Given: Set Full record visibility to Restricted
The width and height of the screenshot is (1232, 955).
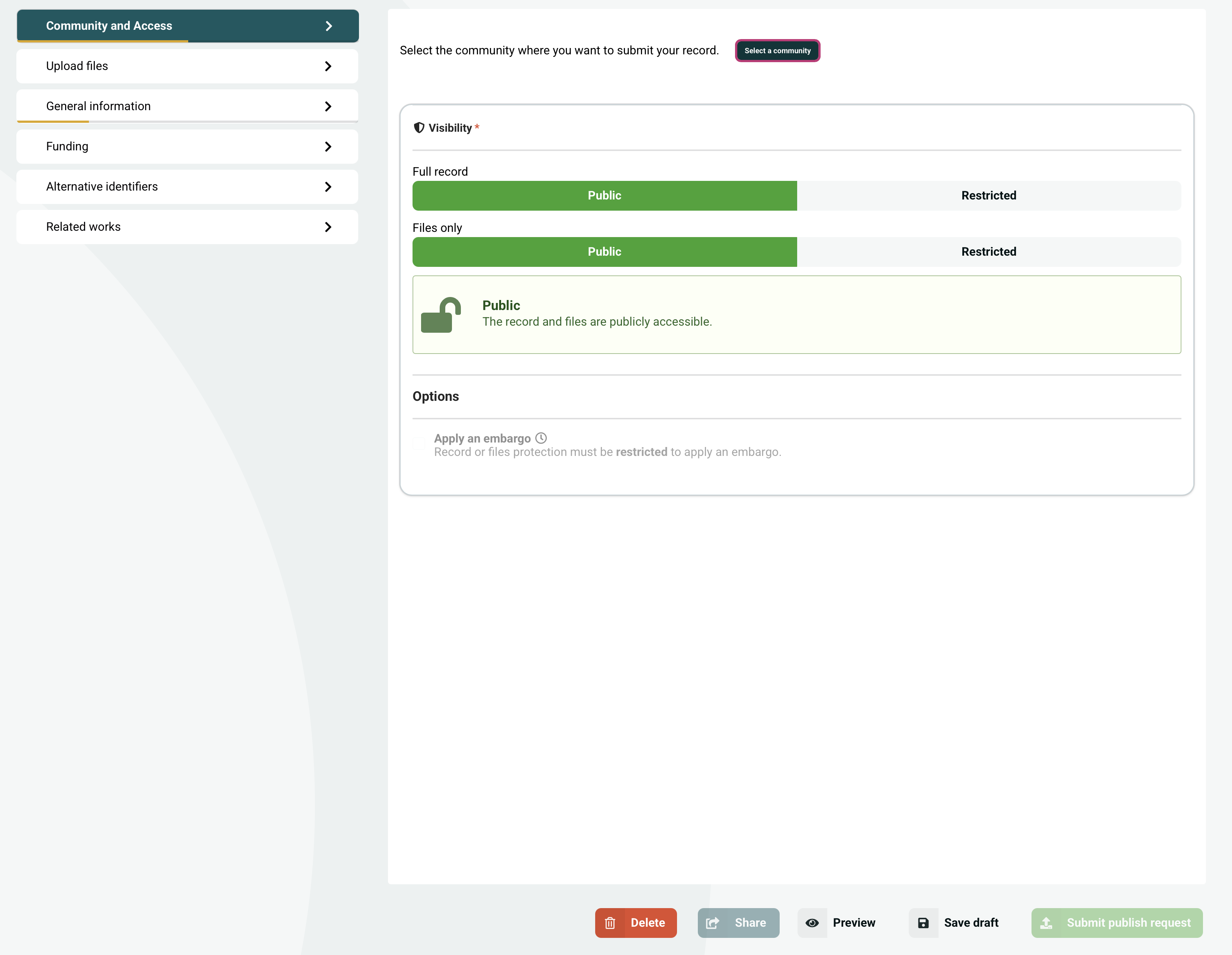Looking at the screenshot, I should [989, 195].
